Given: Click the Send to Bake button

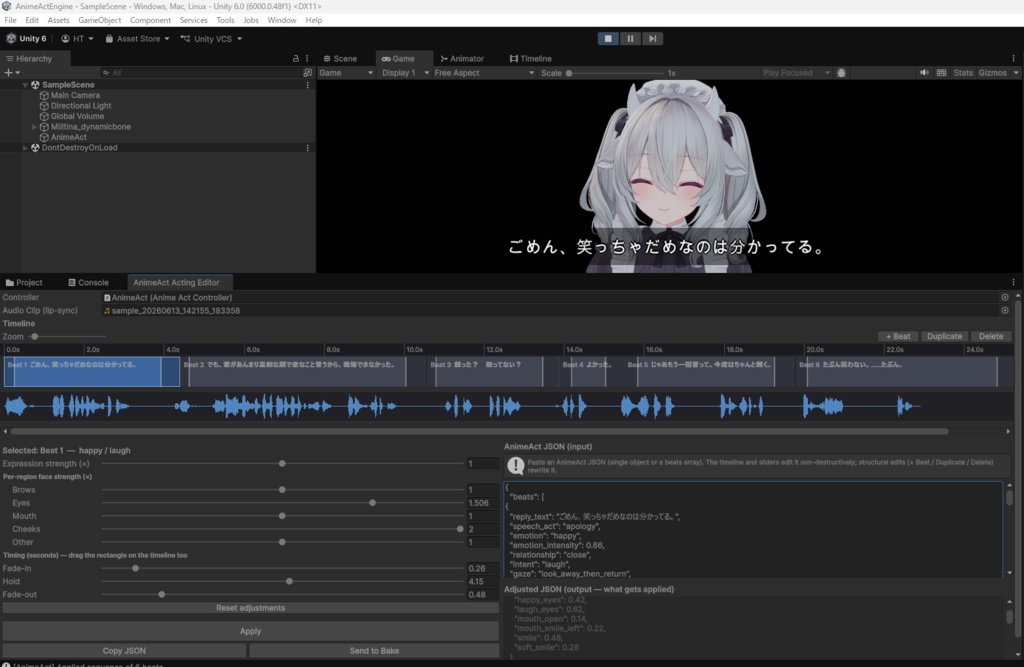Looking at the screenshot, I should click(374, 651).
